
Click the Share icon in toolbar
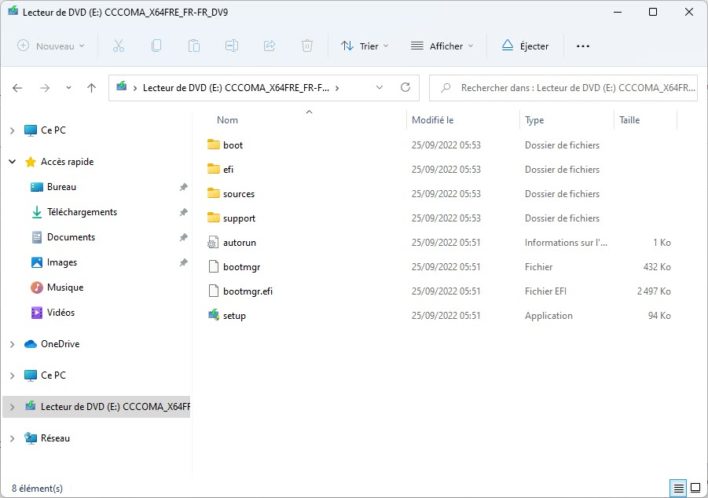(269, 46)
